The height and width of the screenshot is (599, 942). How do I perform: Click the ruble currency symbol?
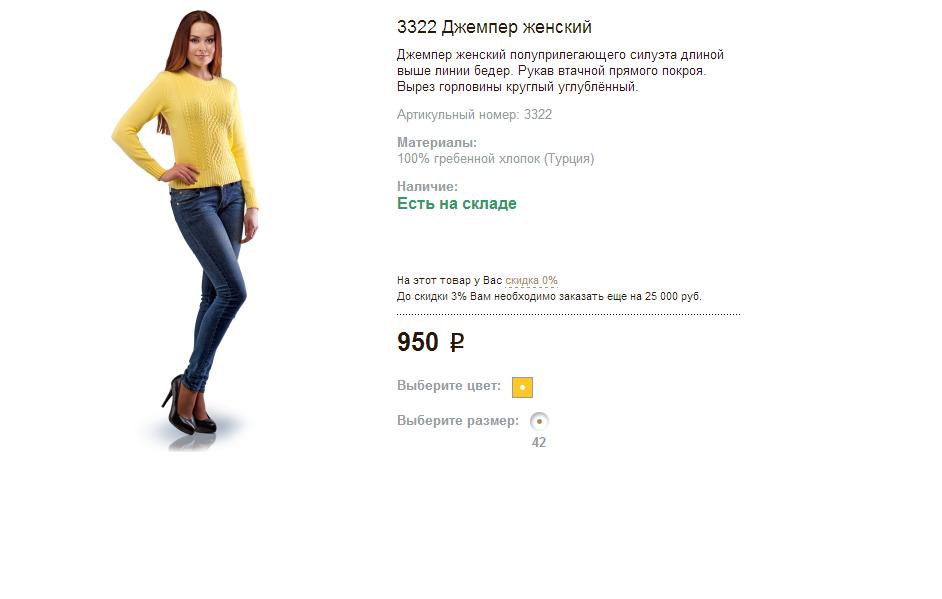tap(457, 343)
